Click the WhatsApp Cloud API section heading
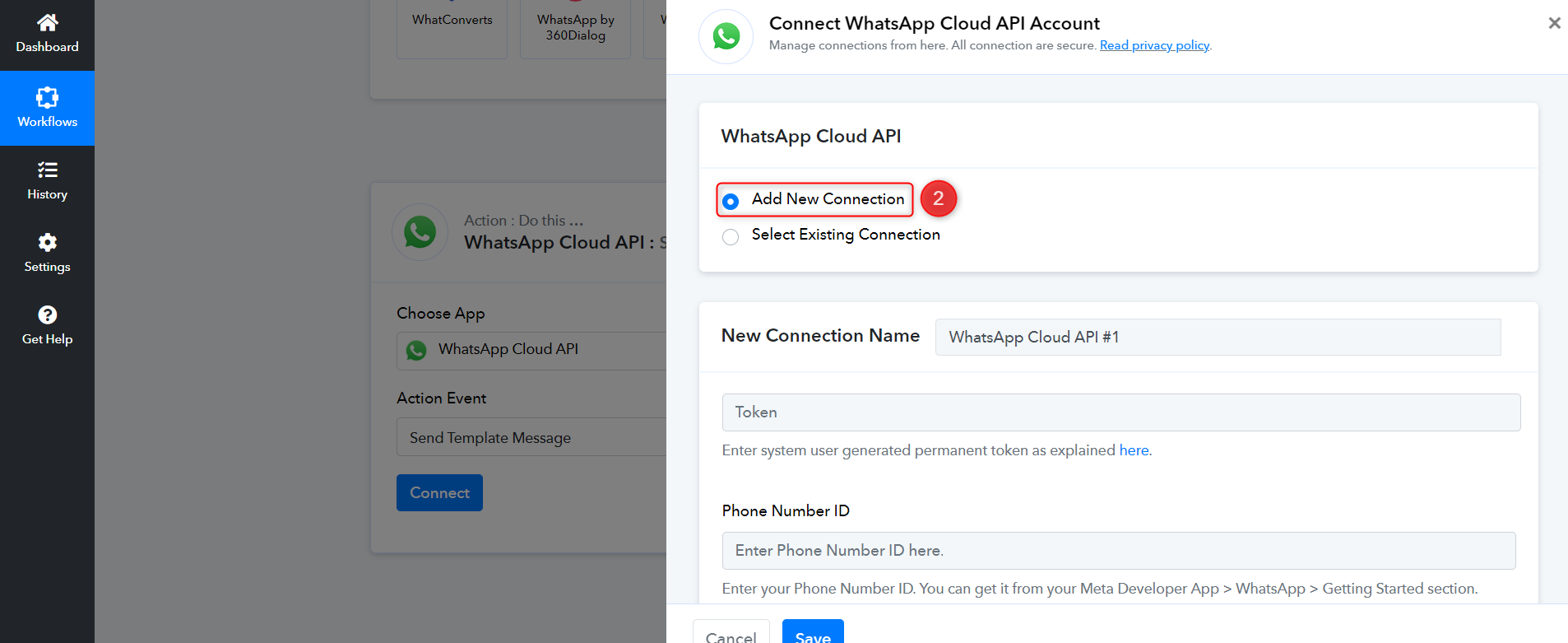The height and width of the screenshot is (643, 1568). click(x=811, y=136)
